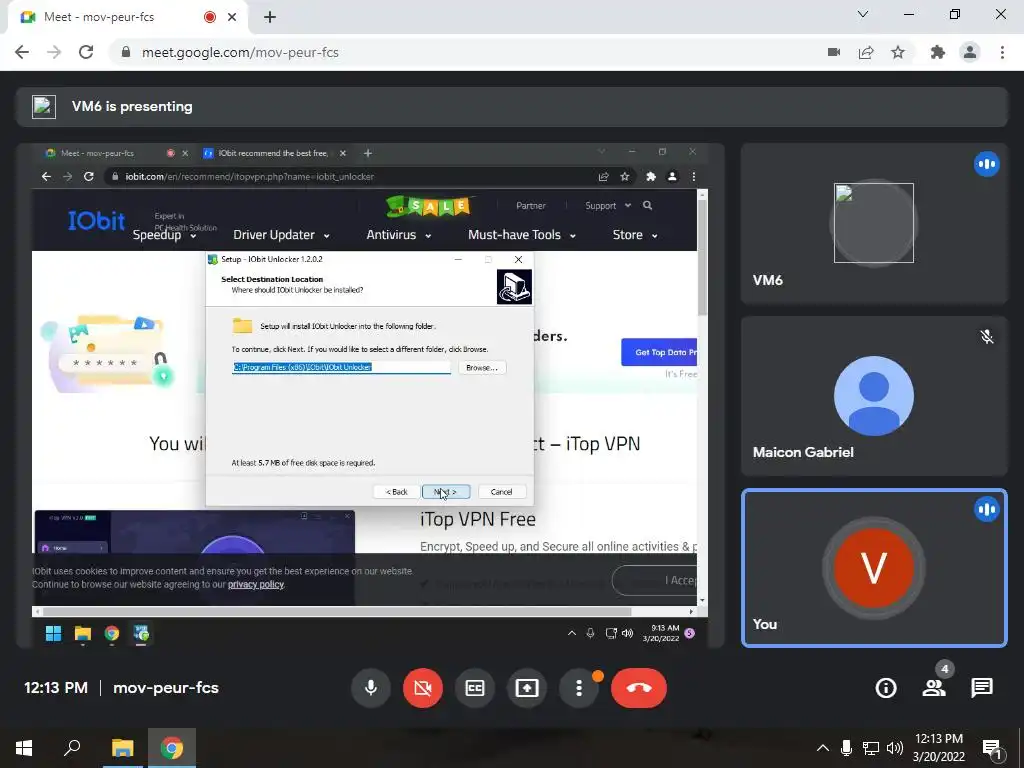
Task: Click the meet.google.com address bar
Action: point(457,52)
